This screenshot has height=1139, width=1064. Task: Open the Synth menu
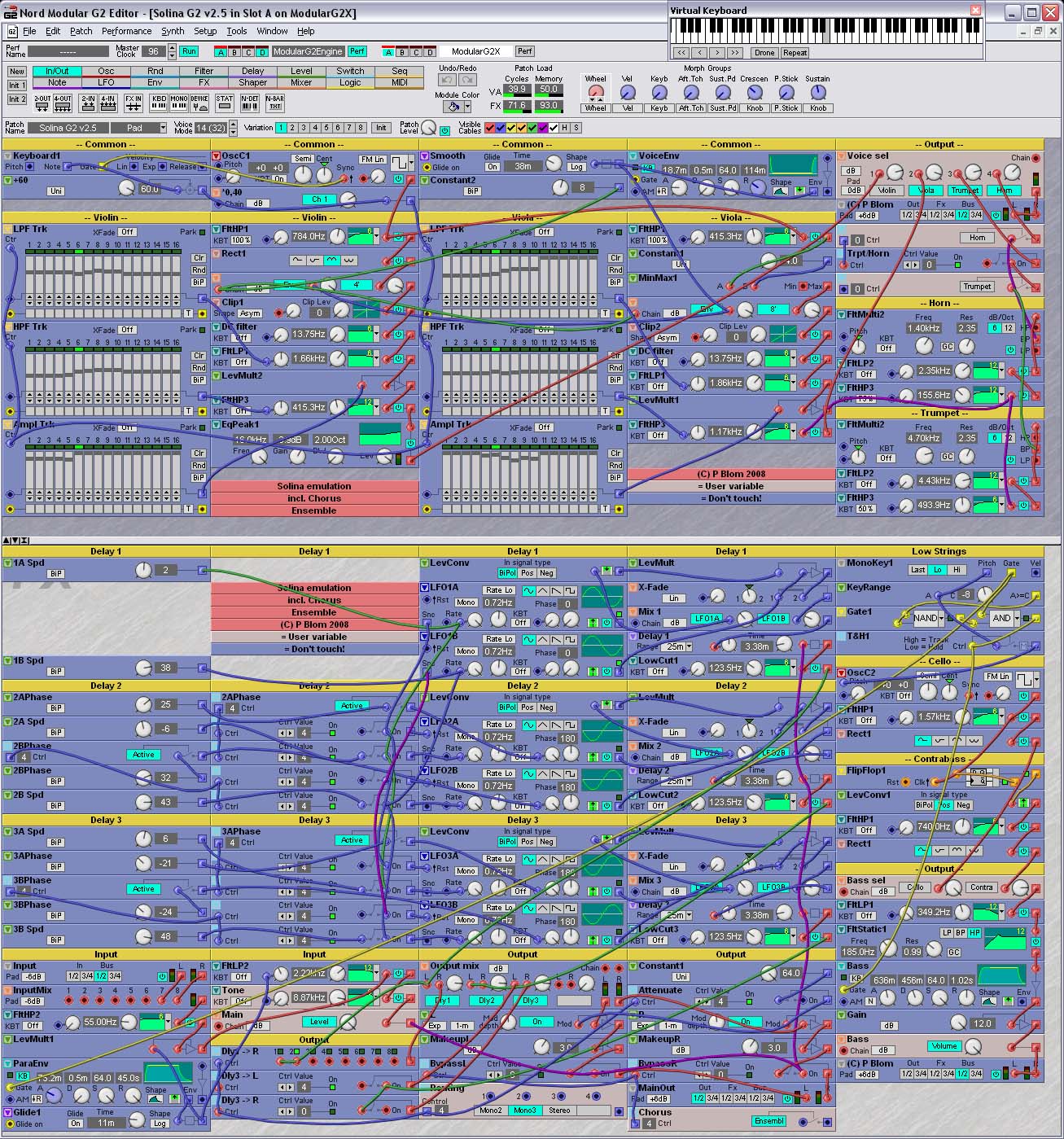point(173,31)
